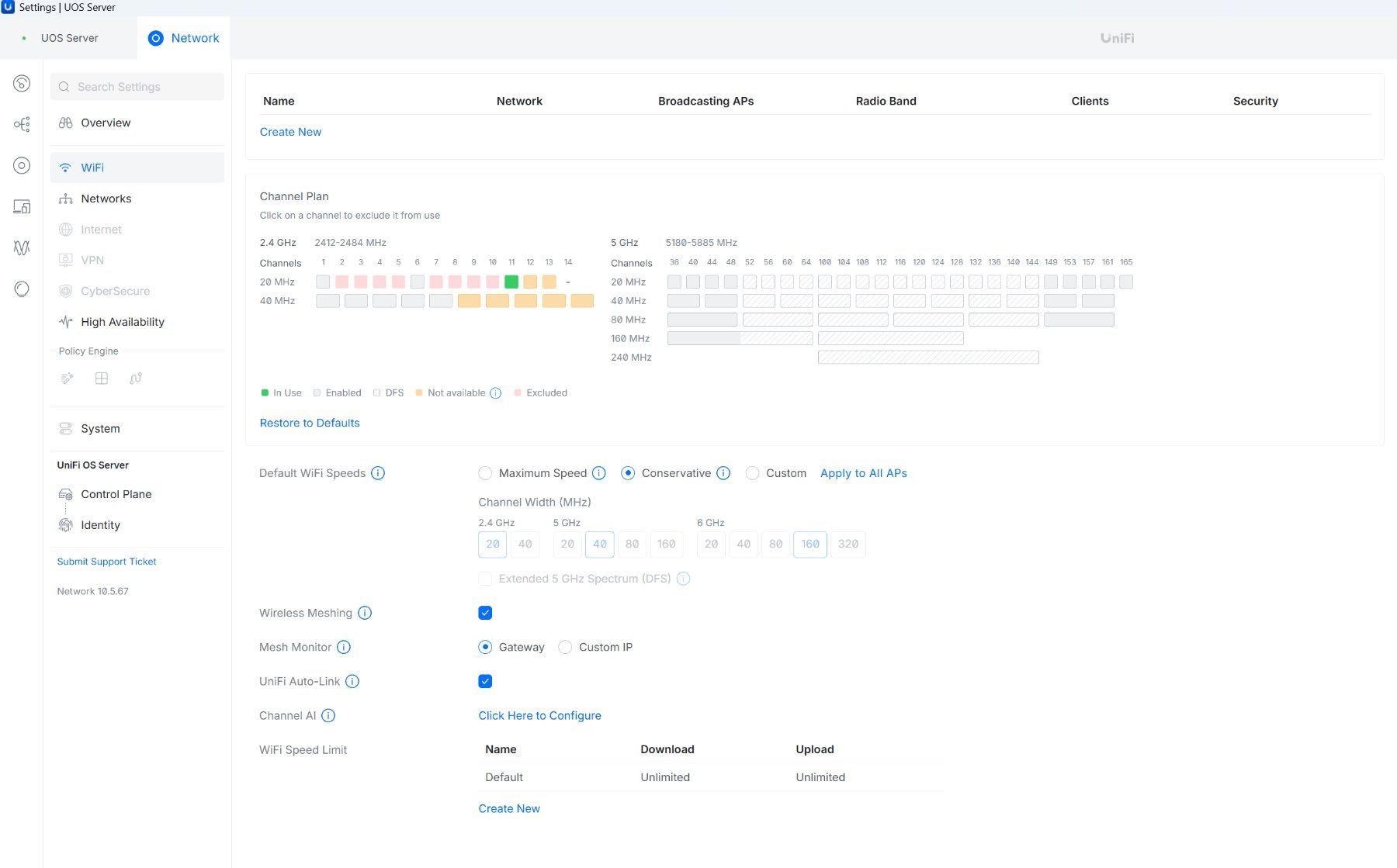This screenshot has height=868, width=1397.
Task: Click Create New under the WiFi table
Action: pos(290,132)
